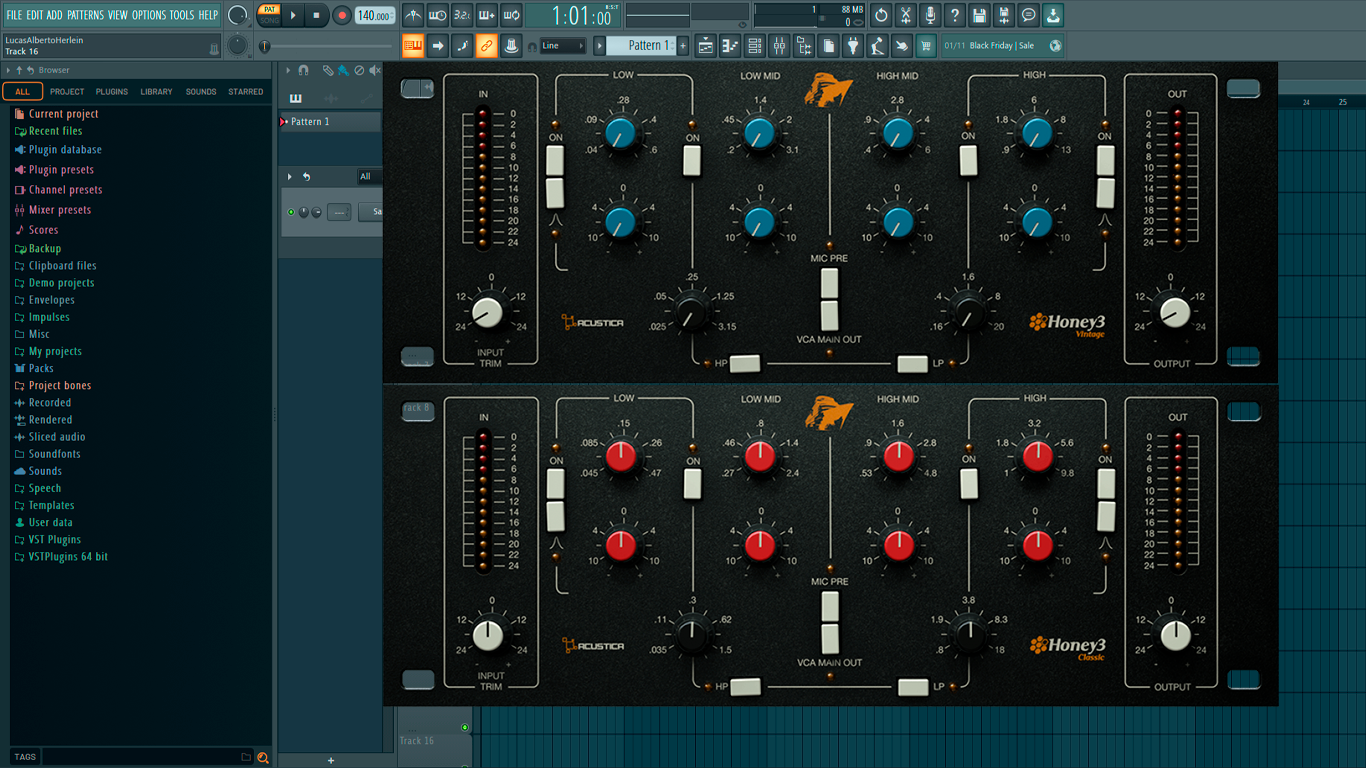This screenshot has width=1366, height=768.
Task: Toggle loop recording icon
Action: (x=511, y=15)
